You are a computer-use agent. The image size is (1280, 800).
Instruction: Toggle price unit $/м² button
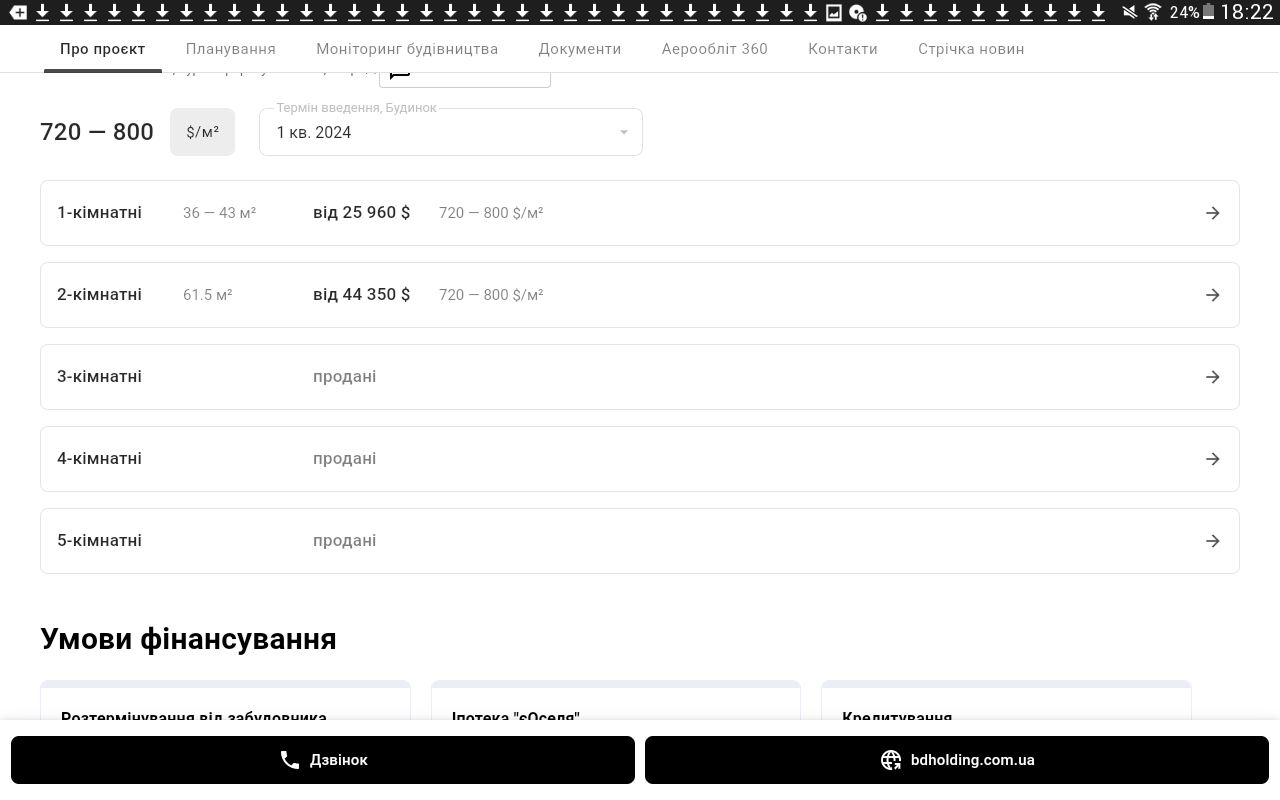point(202,132)
